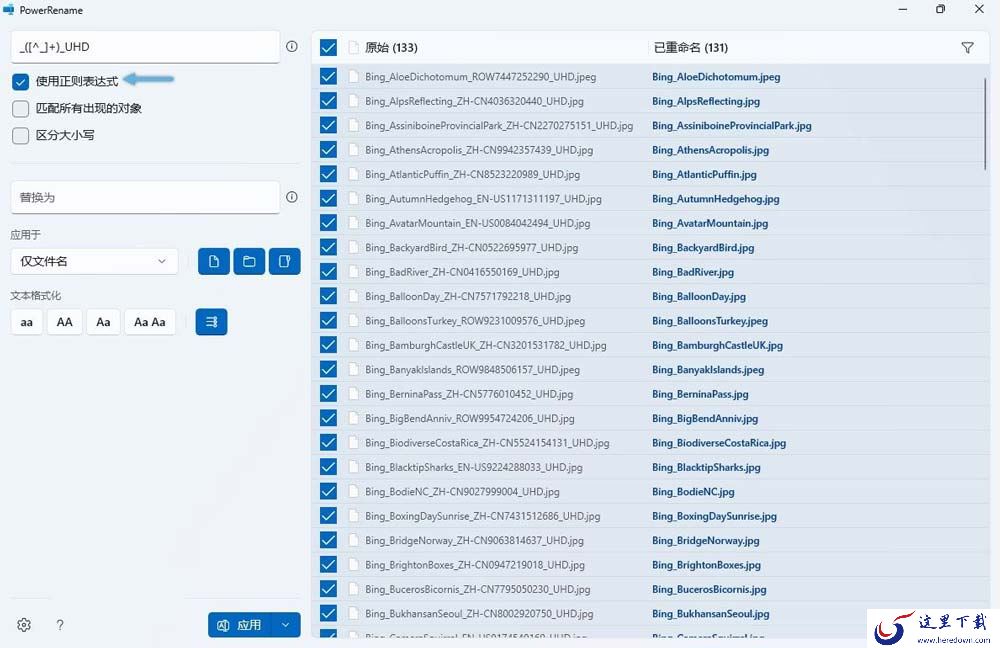Toggle the include subfolders icon button

click(284, 261)
